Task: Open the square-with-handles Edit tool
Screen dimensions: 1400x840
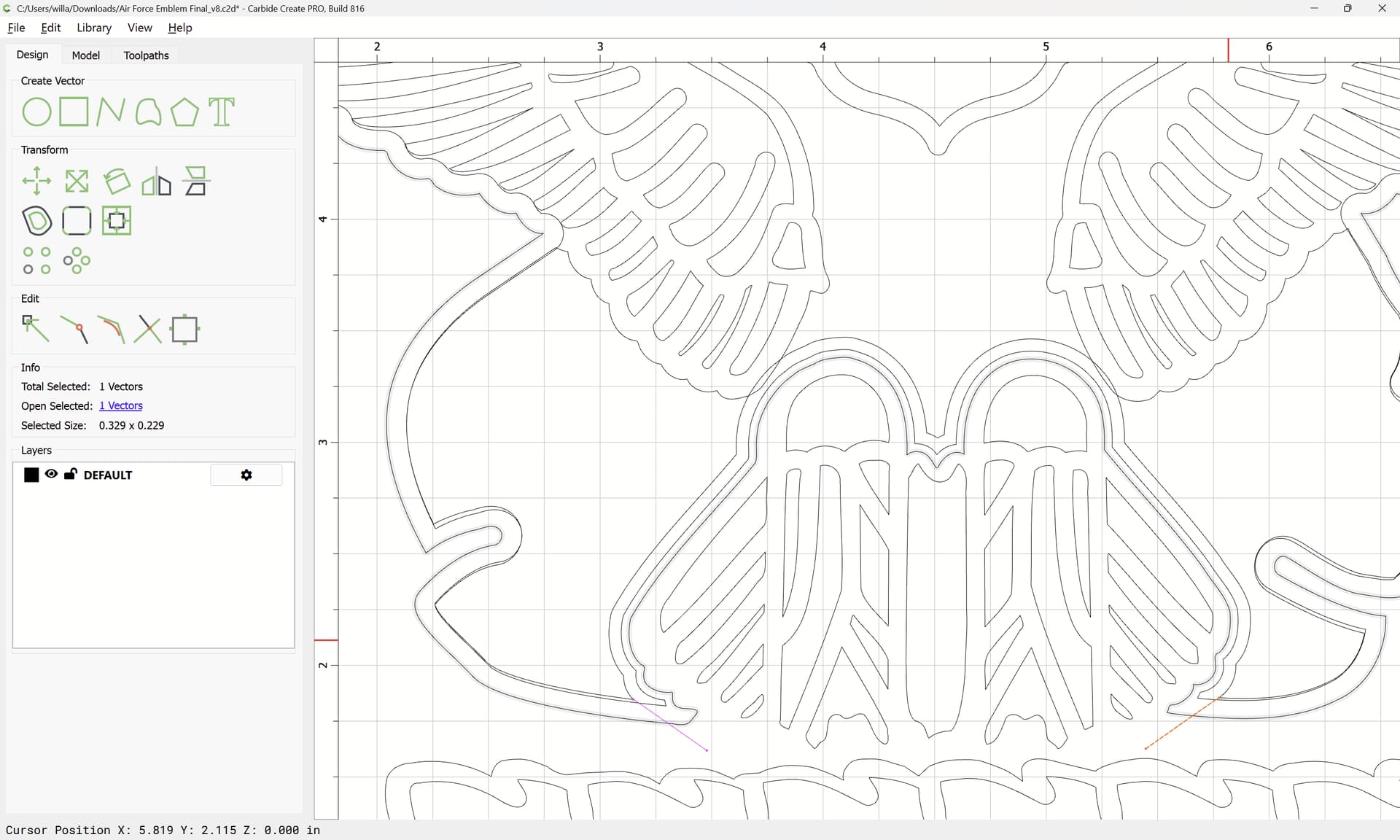Action: (x=184, y=330)
